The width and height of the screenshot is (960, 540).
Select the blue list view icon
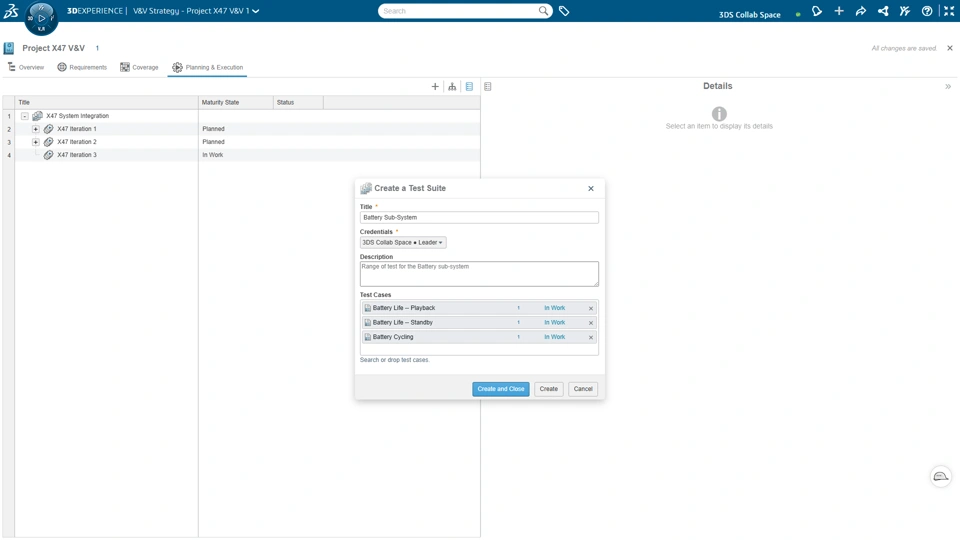point(469,86)
